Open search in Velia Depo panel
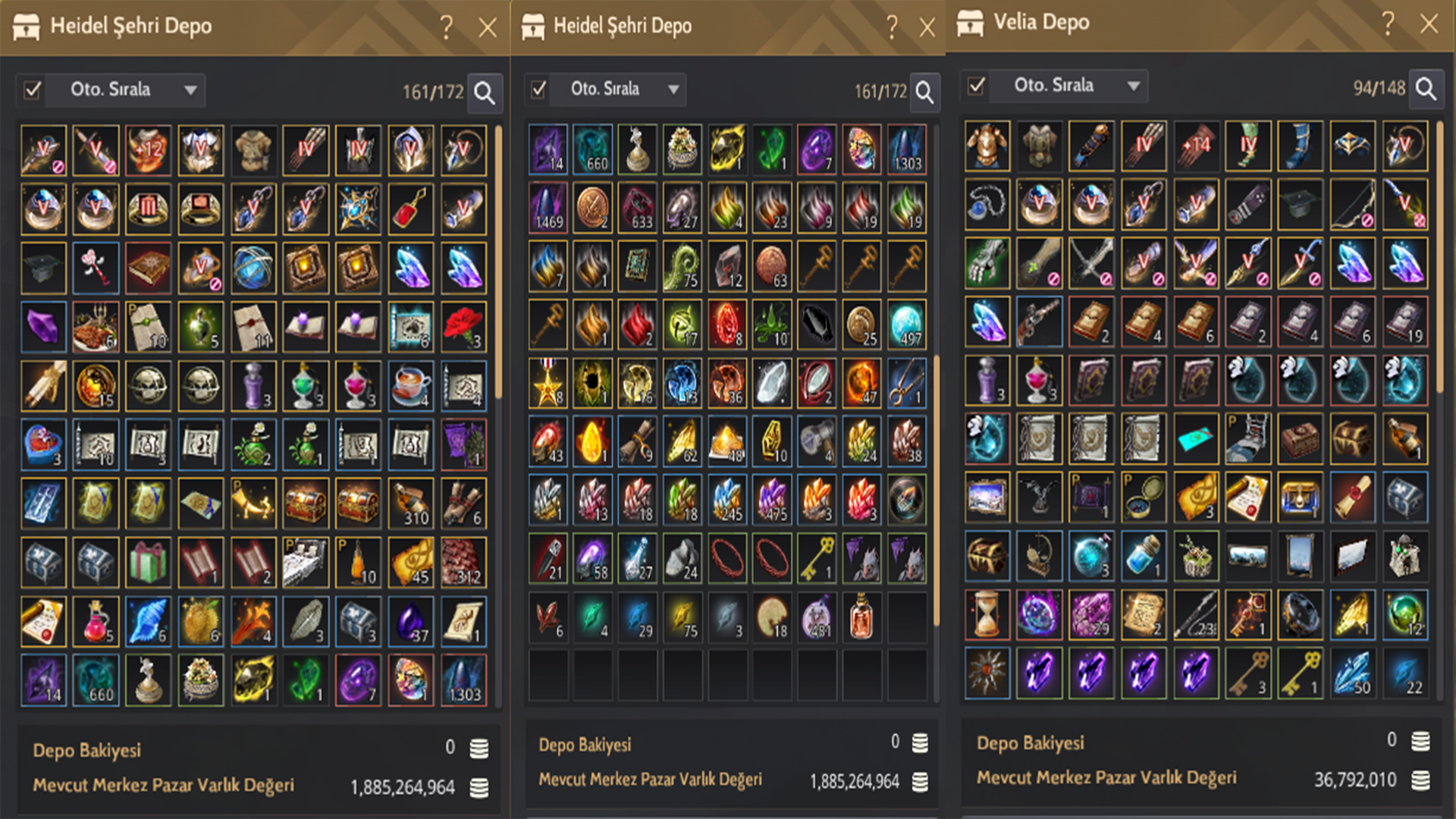The image size is (1456, 819). [1426, 88]
